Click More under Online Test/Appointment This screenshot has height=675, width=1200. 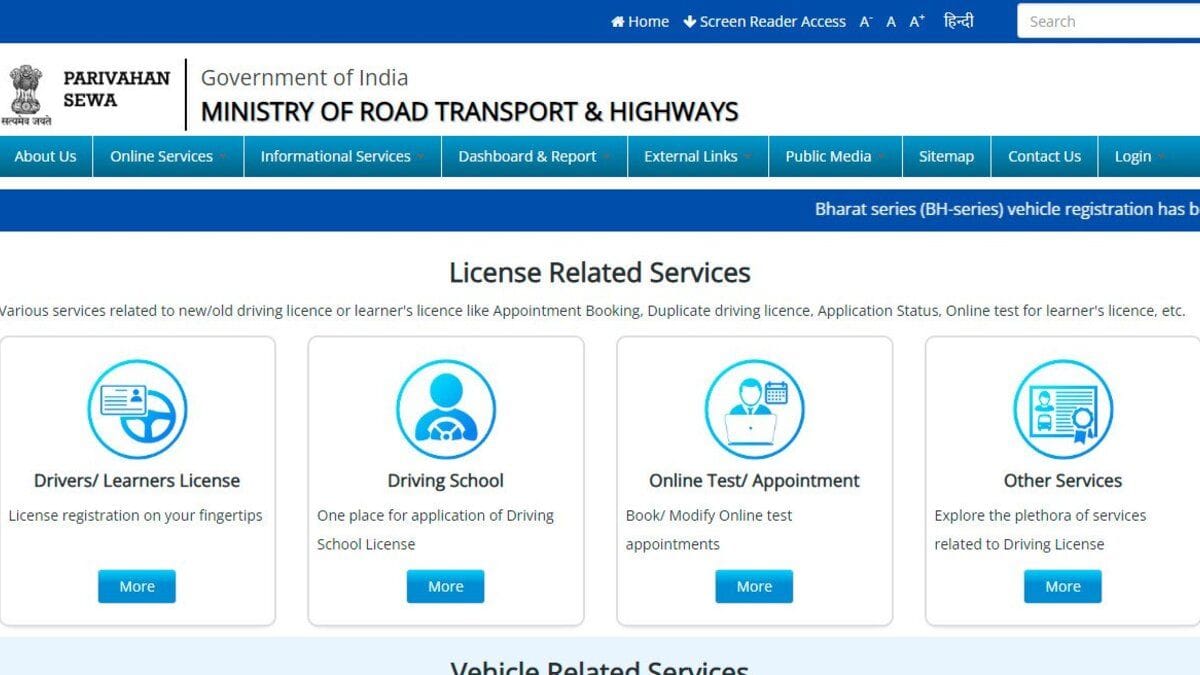pos(754,586)
